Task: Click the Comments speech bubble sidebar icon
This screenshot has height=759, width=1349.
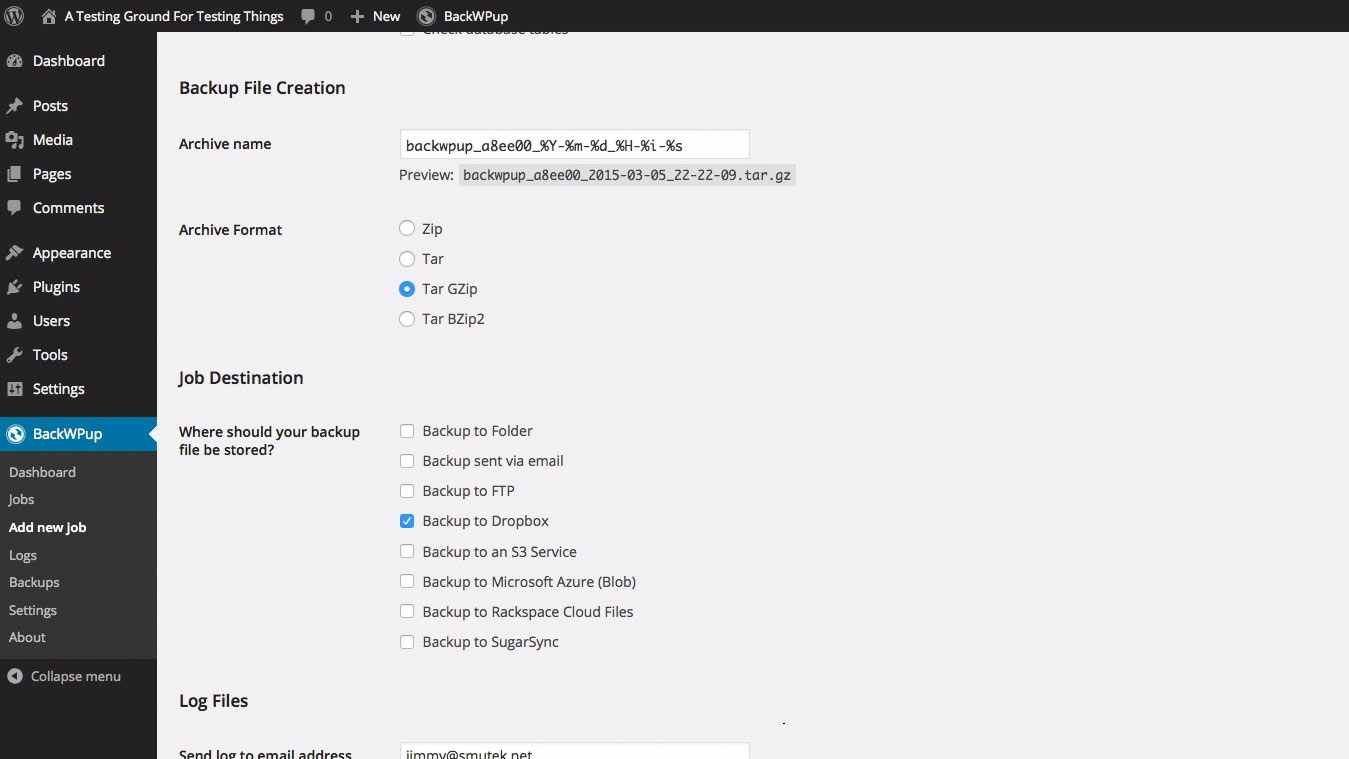Action: coord(14,208)
